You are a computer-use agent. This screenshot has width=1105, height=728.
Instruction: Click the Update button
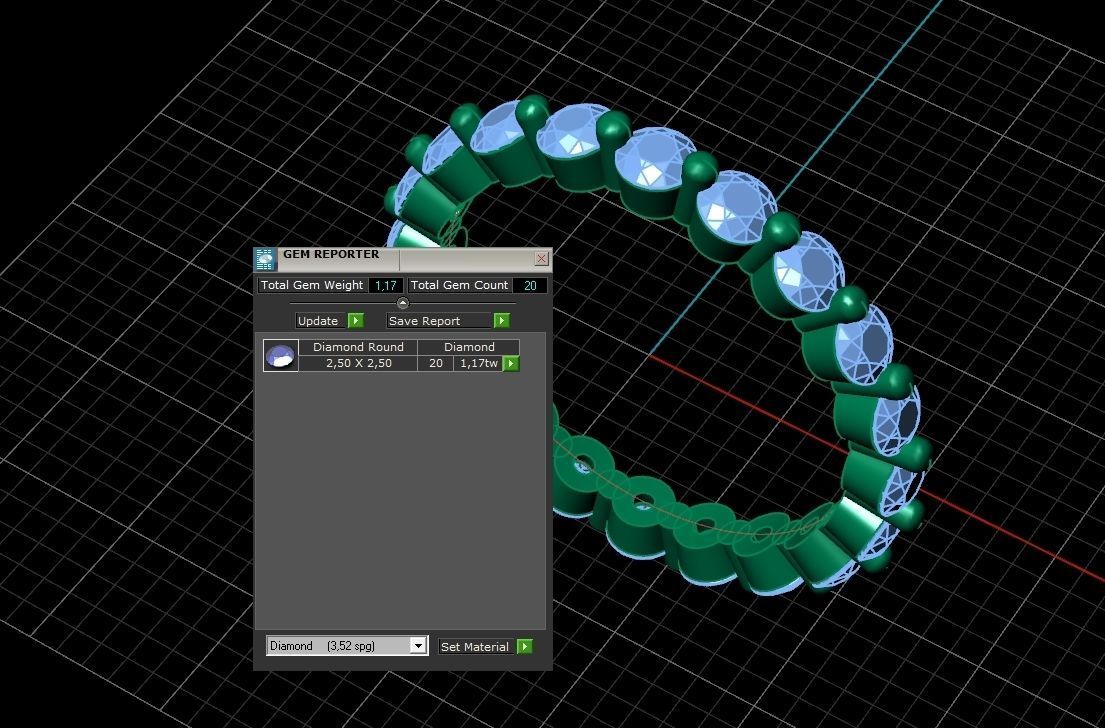point(321,321)
